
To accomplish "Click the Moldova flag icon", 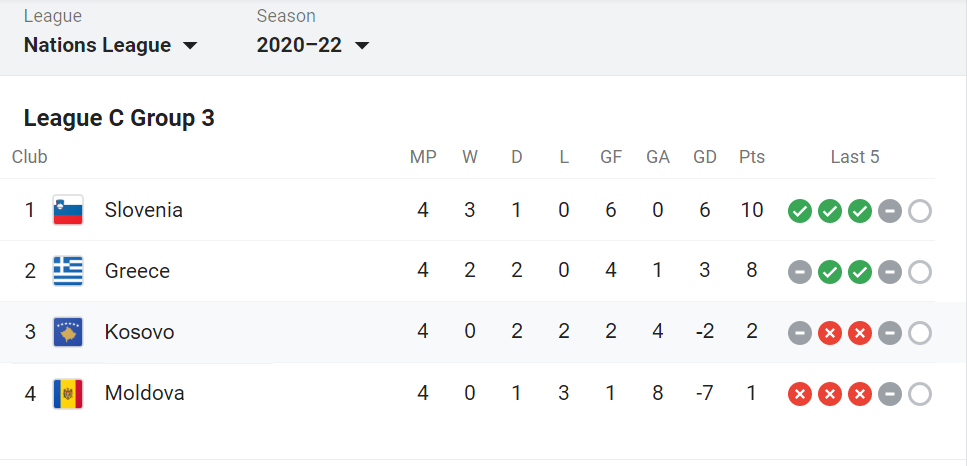I will point(68,394).
